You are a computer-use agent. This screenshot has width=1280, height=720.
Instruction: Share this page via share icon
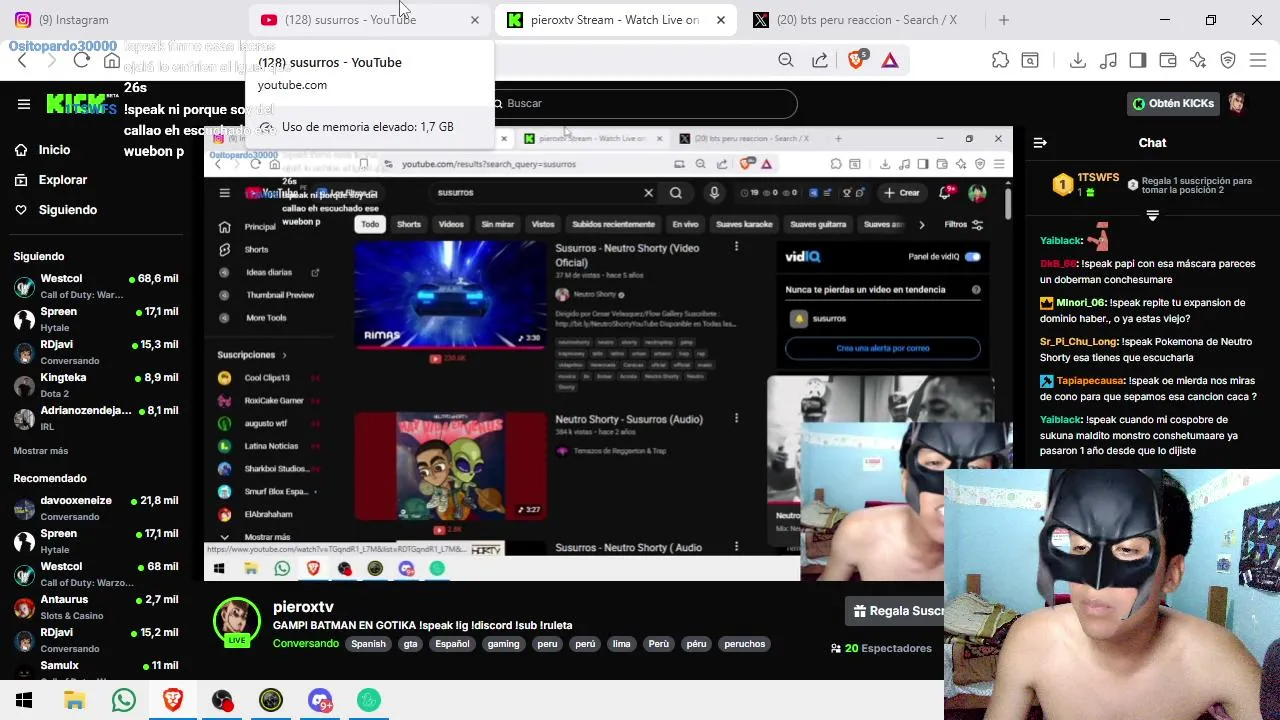tap(820, 61)
